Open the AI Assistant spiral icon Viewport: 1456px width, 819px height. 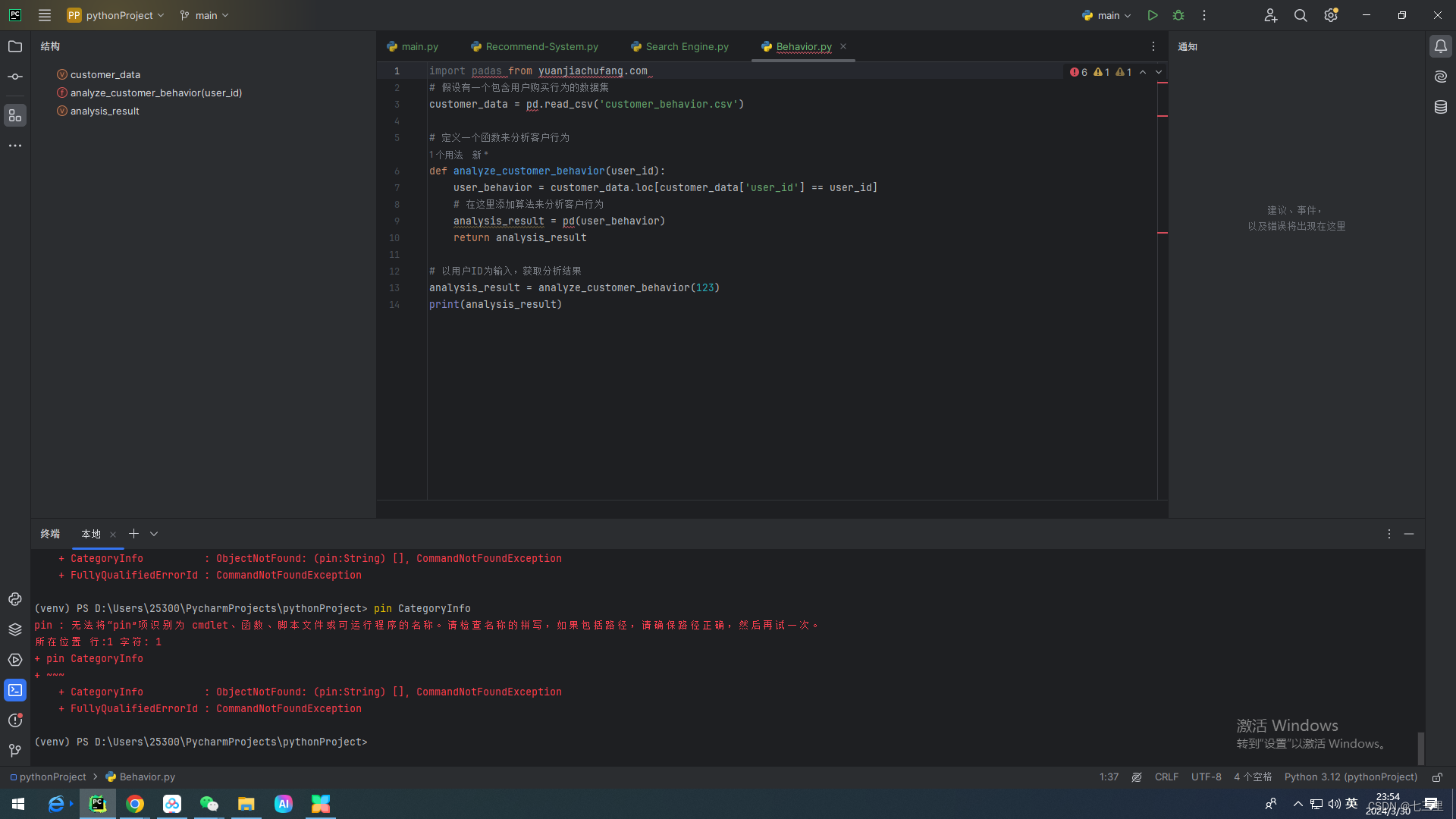[1441, 77]
